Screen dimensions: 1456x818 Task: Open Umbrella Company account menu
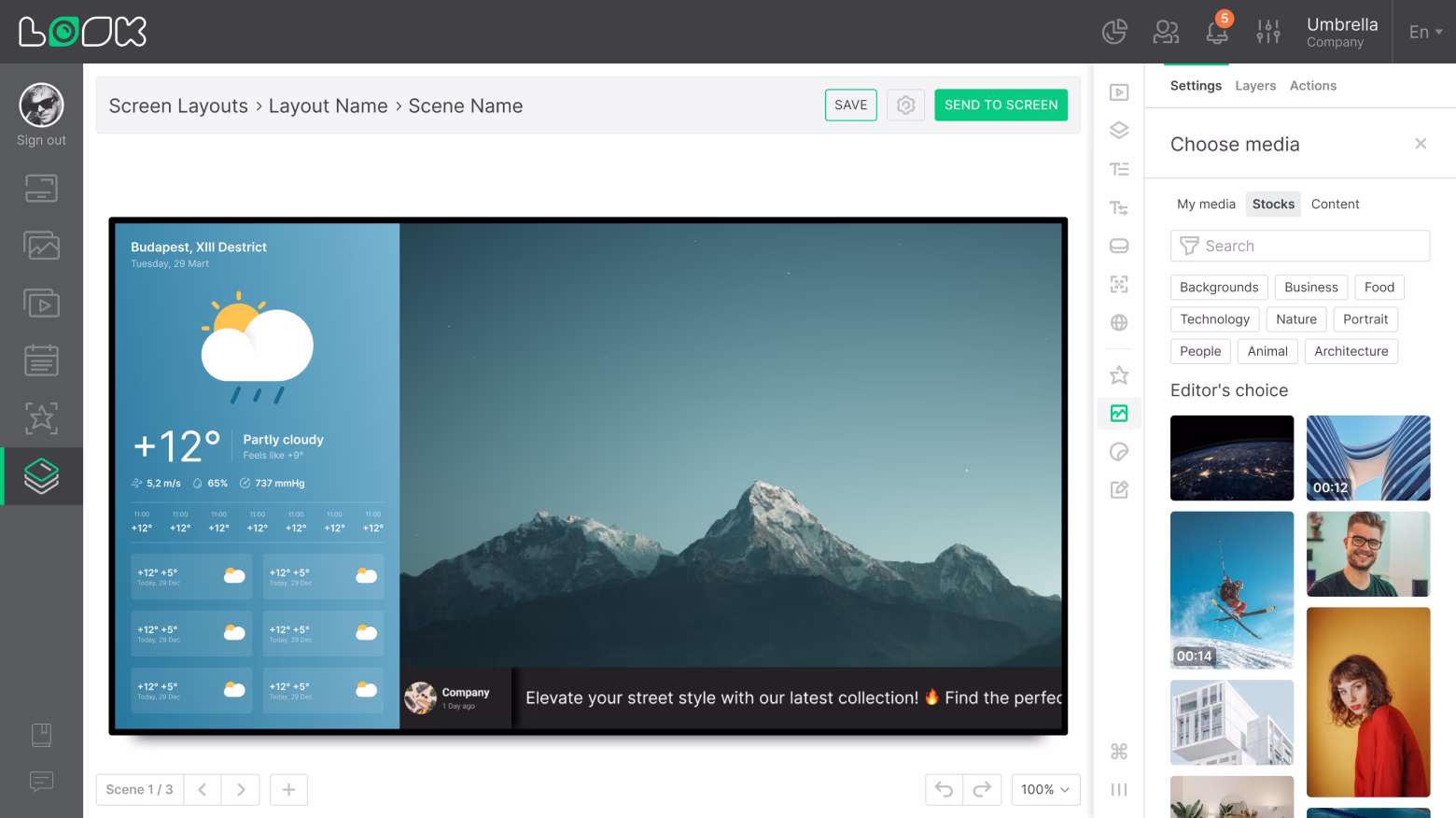click(1342, 32)
